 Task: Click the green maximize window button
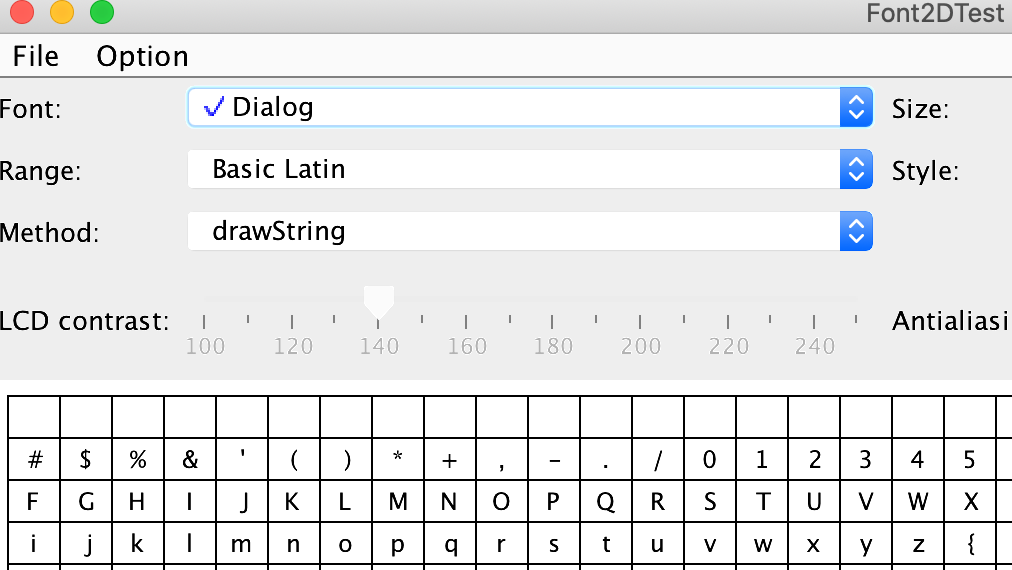click(102, 13)
